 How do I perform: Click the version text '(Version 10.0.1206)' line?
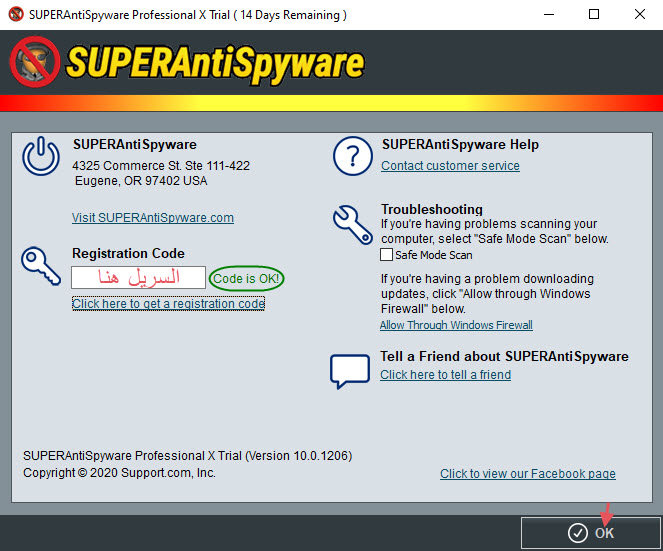(188, 456)
